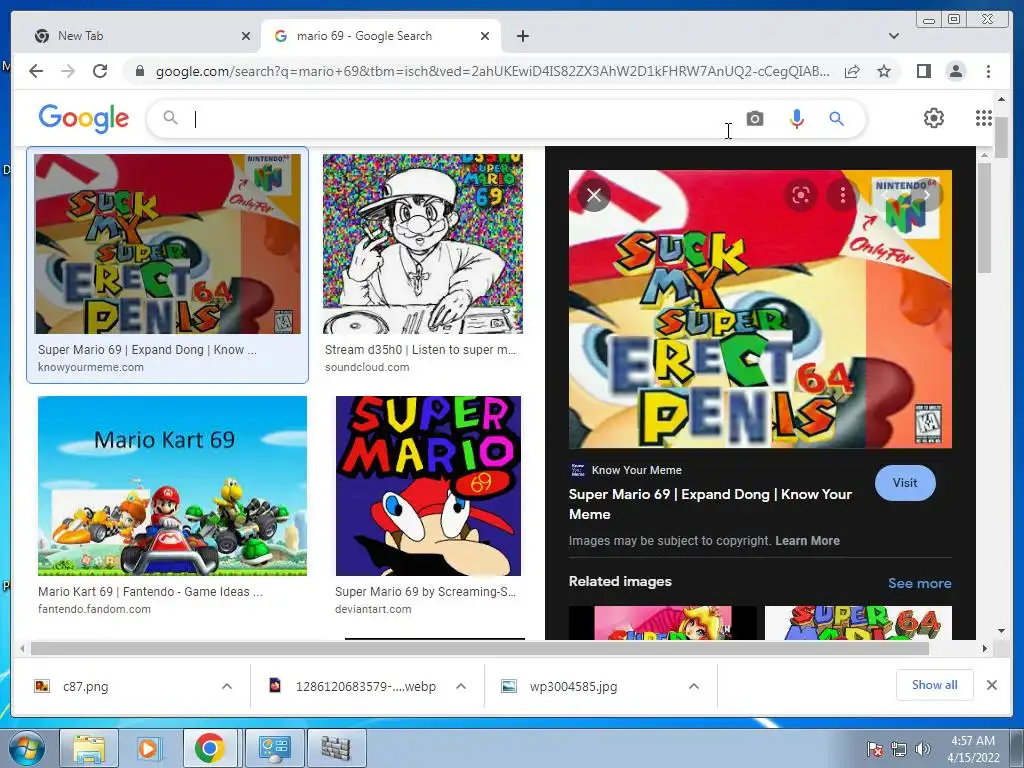Open Chrome three-dot menu
The image size is (1024, 768).
(988, 71)
